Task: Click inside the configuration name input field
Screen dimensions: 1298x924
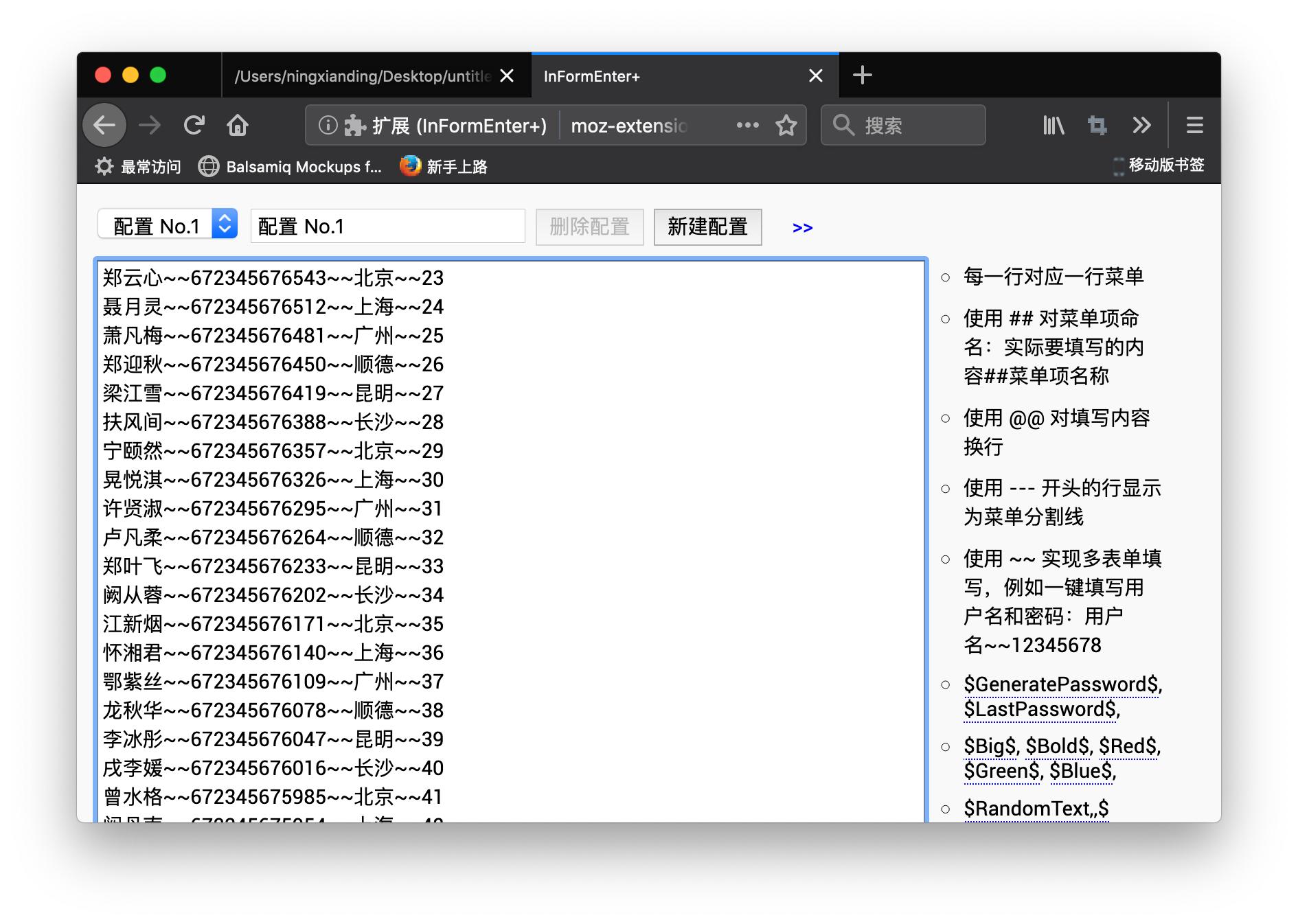Action: (x=387, y=225)
